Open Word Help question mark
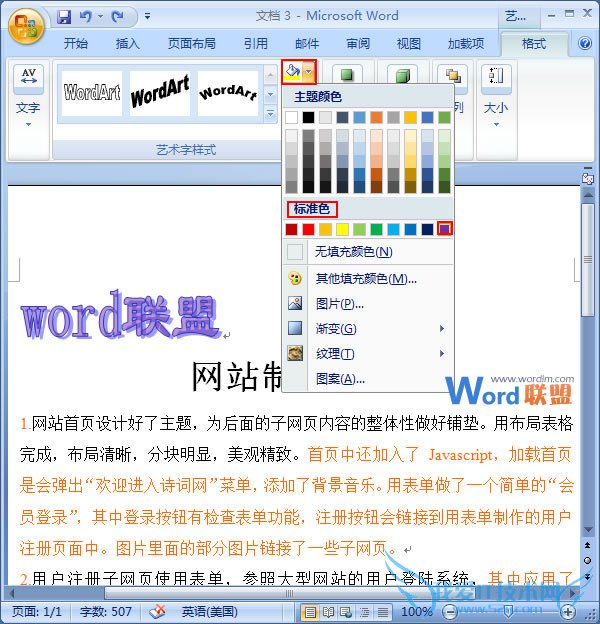Viewport: 600px width, 624px height. [x=584, y=43]
